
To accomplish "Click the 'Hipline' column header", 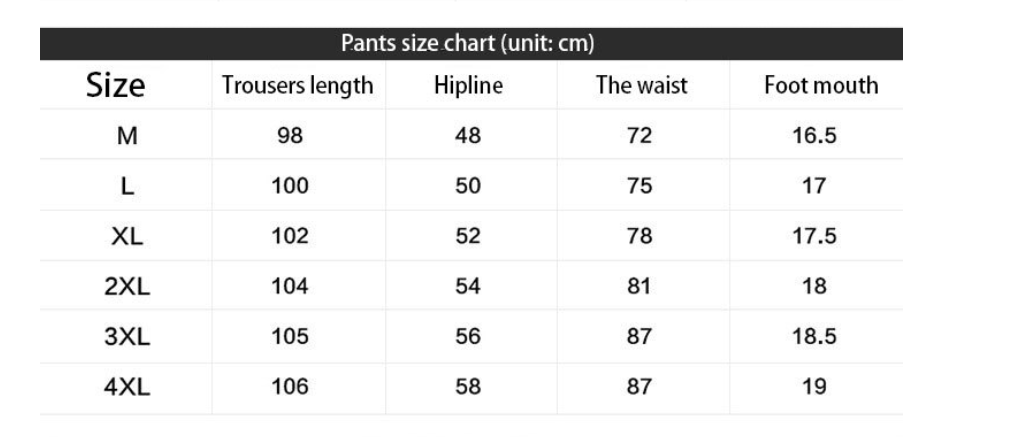I will 468,86.
